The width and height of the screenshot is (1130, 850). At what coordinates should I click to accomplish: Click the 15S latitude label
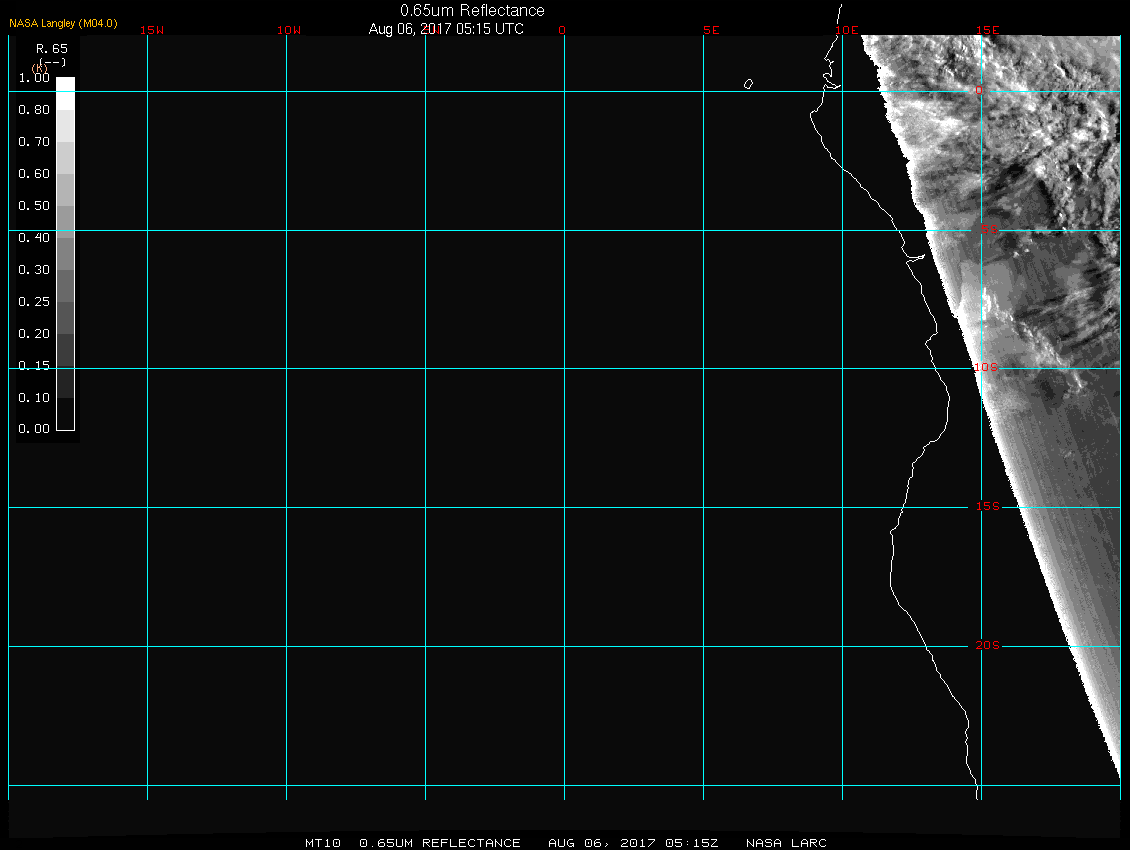[x=987, y=507]
